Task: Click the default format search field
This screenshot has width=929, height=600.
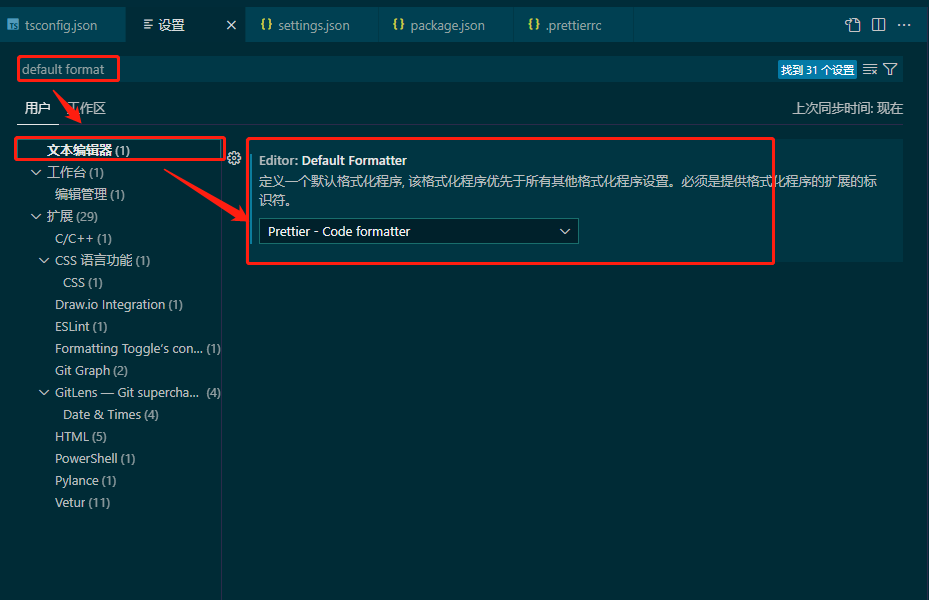Action: [67, 69]
